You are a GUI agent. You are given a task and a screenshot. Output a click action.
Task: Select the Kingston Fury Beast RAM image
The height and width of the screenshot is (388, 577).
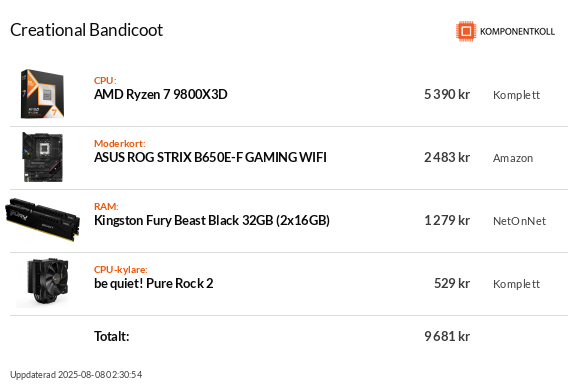(x=43, y=219)
